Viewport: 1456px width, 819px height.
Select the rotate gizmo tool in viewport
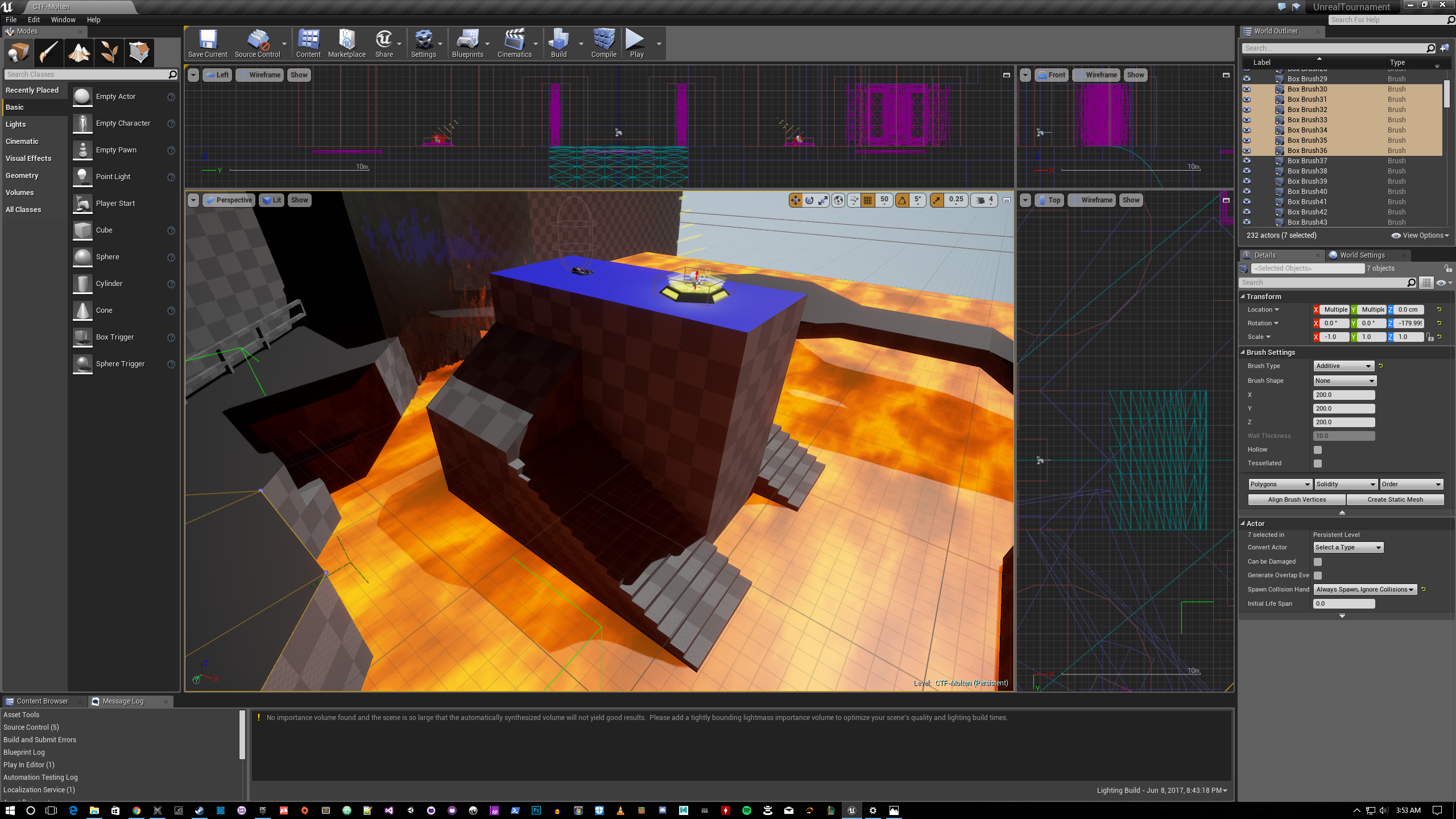(809, 200)
